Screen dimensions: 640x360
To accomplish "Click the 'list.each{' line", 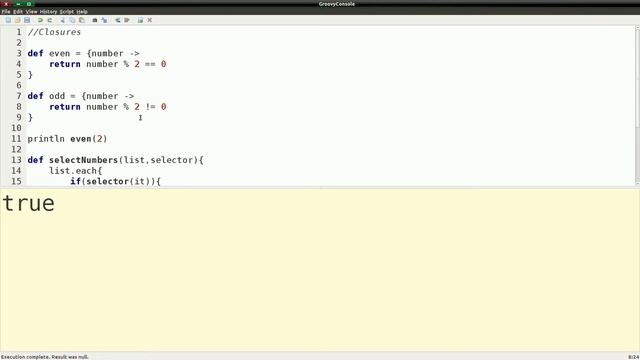I will 76,171.
